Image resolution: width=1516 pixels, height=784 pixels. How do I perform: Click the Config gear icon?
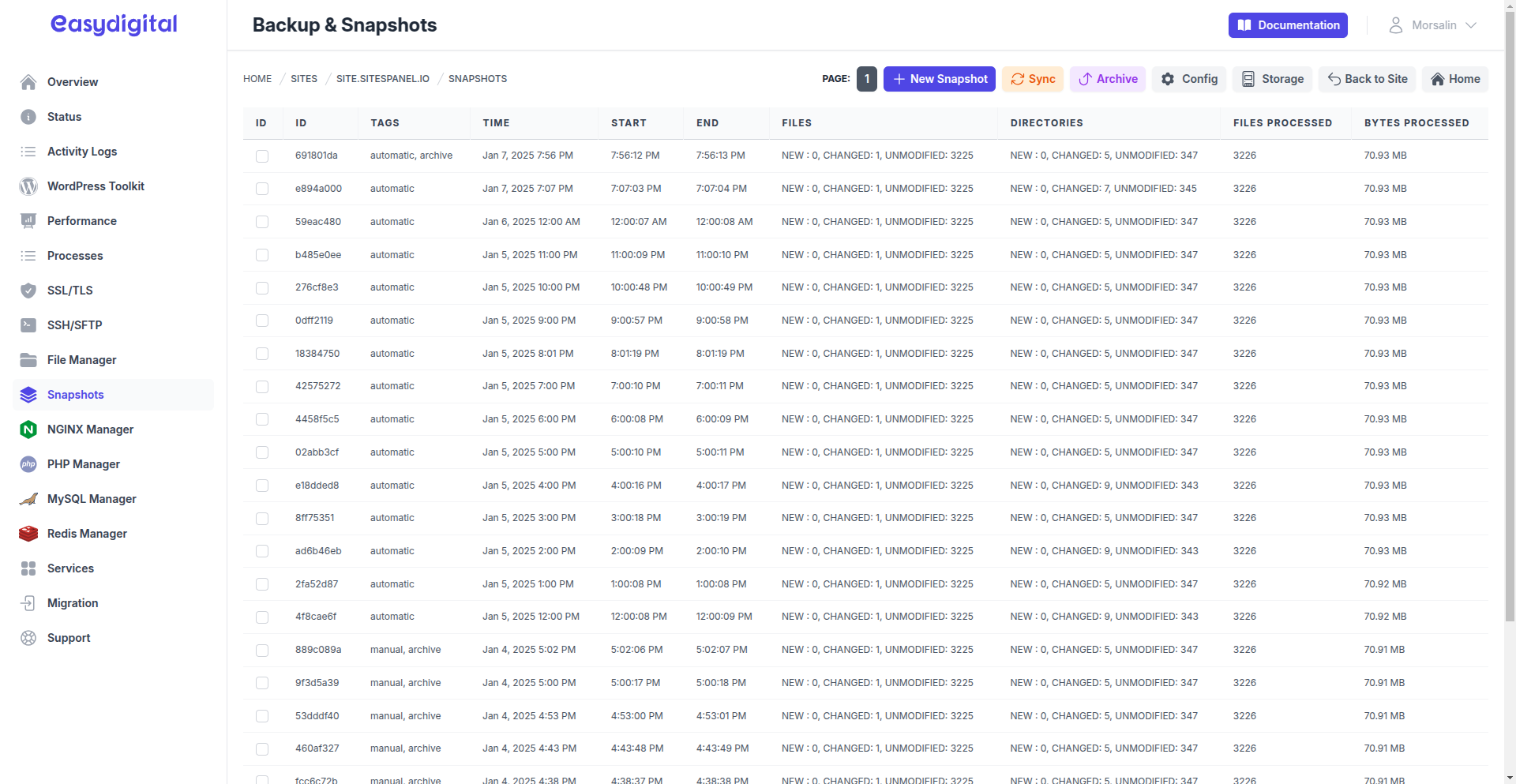pyautogui.click(x=1168, y=79)
